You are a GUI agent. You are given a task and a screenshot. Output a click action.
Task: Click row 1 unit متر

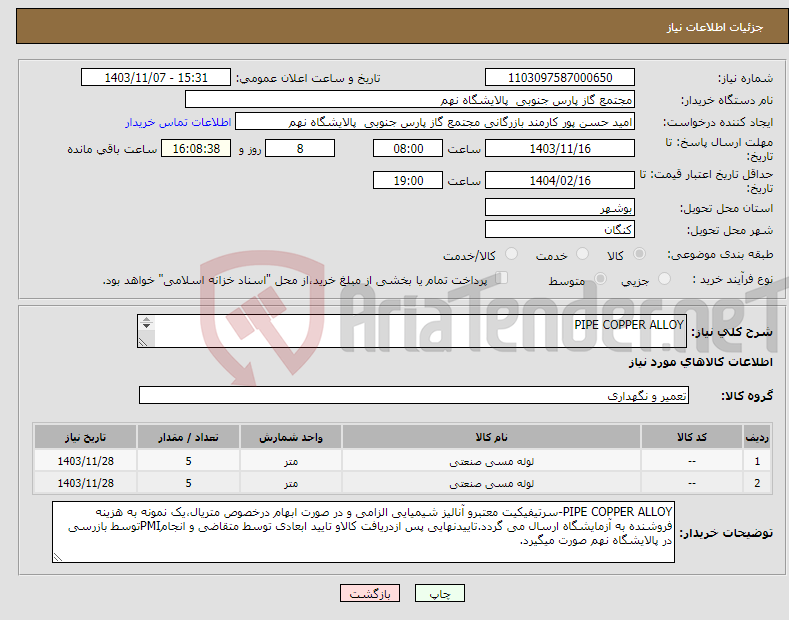(291, 461)
